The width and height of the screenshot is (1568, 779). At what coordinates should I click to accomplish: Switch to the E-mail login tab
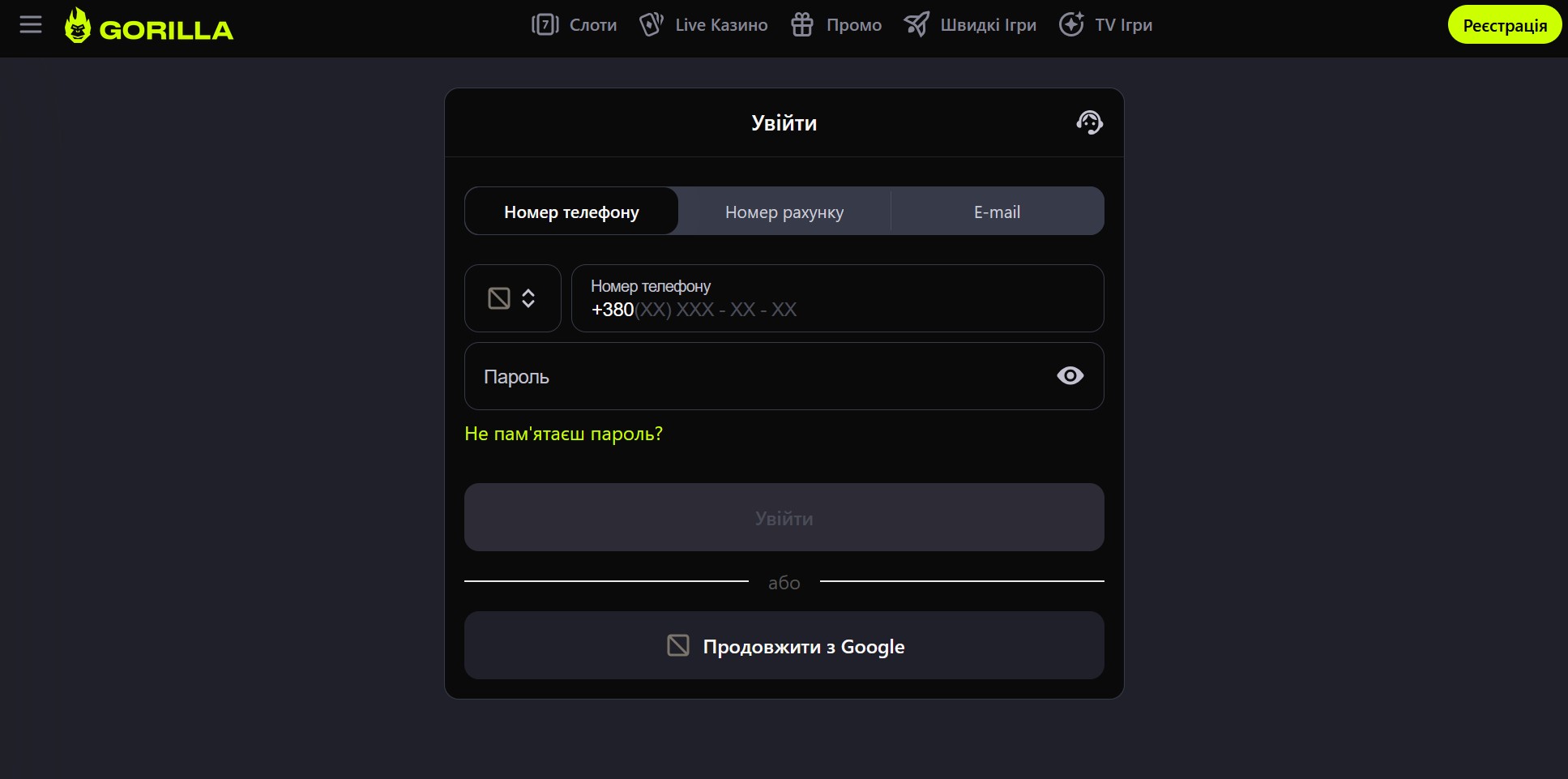(x=997, y=212)
